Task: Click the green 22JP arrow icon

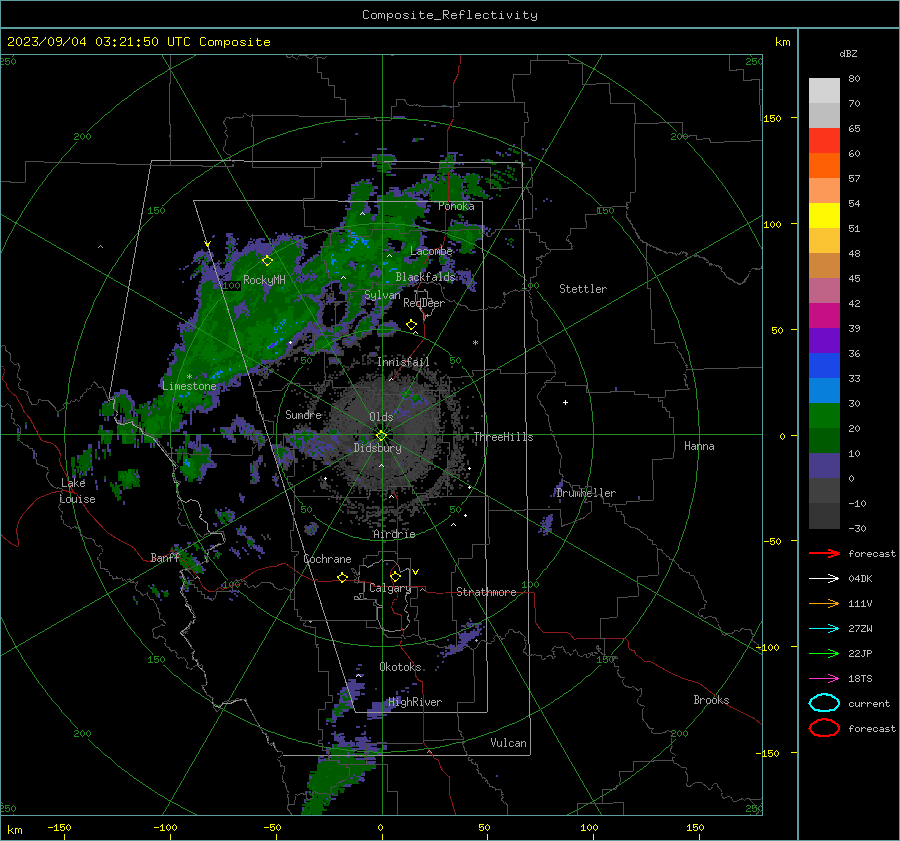Action: [824, 653]
